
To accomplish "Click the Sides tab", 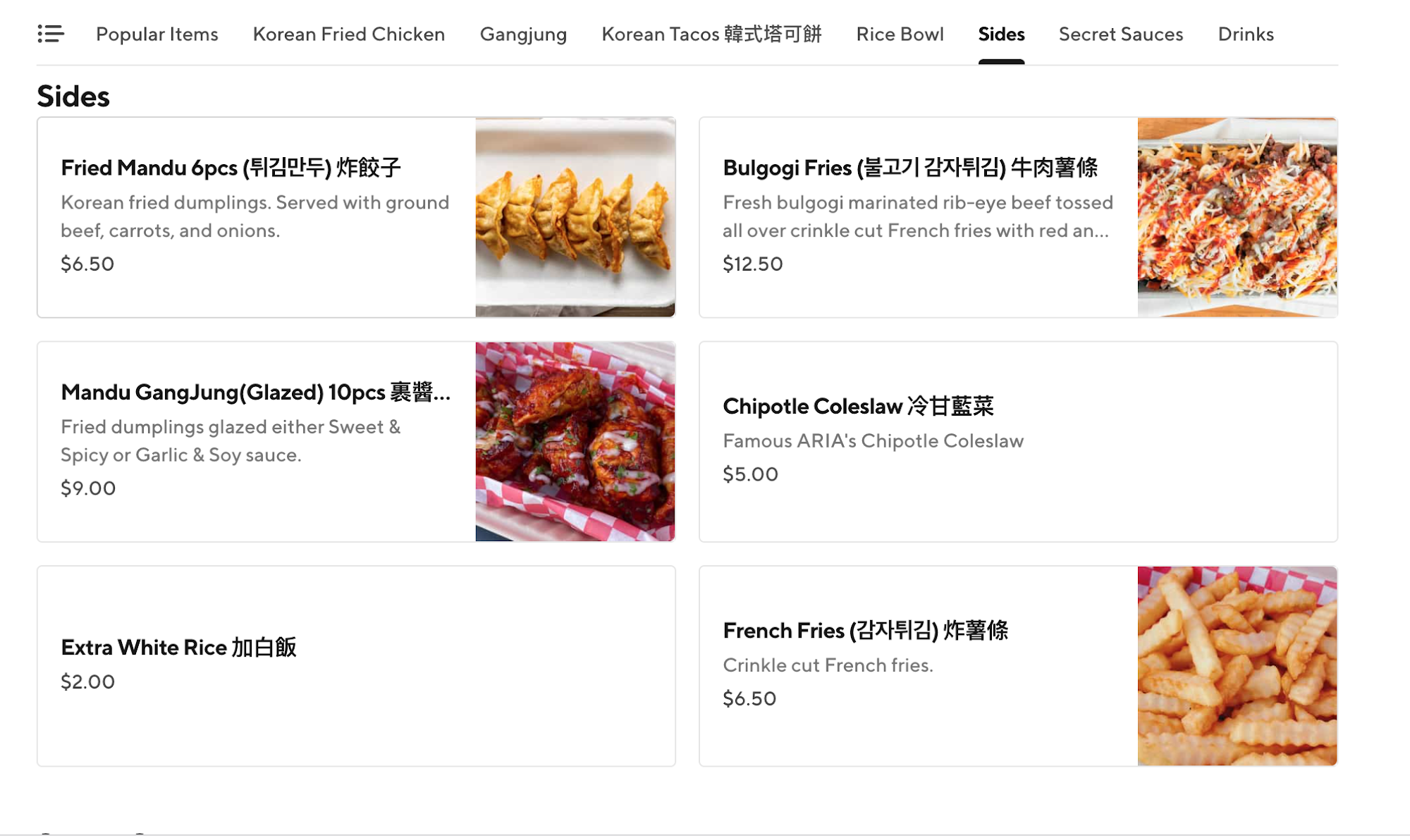I will 1001,34.
